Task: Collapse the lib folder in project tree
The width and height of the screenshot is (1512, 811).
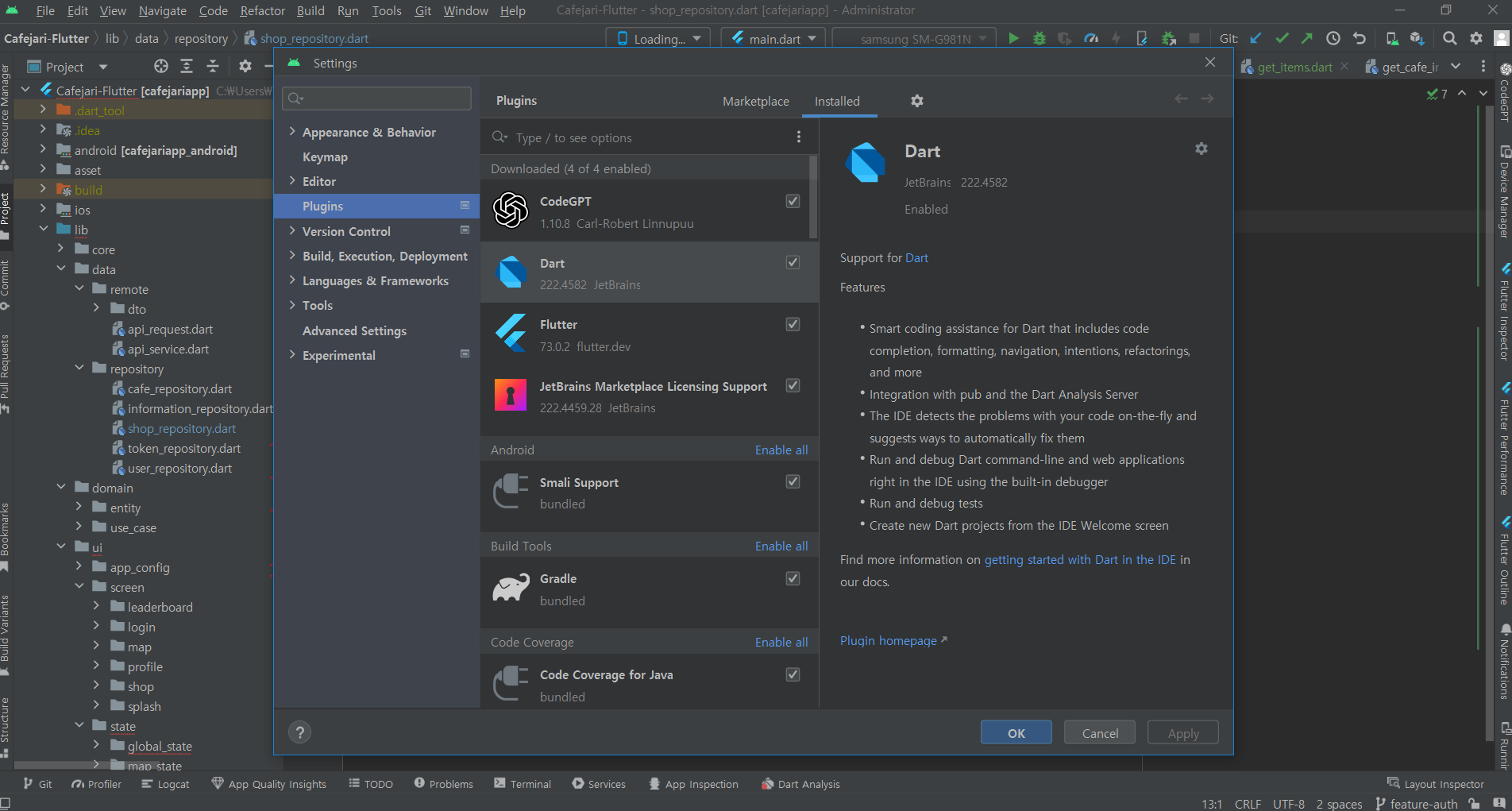Action: pyautogui.click(x=44, y=230)
